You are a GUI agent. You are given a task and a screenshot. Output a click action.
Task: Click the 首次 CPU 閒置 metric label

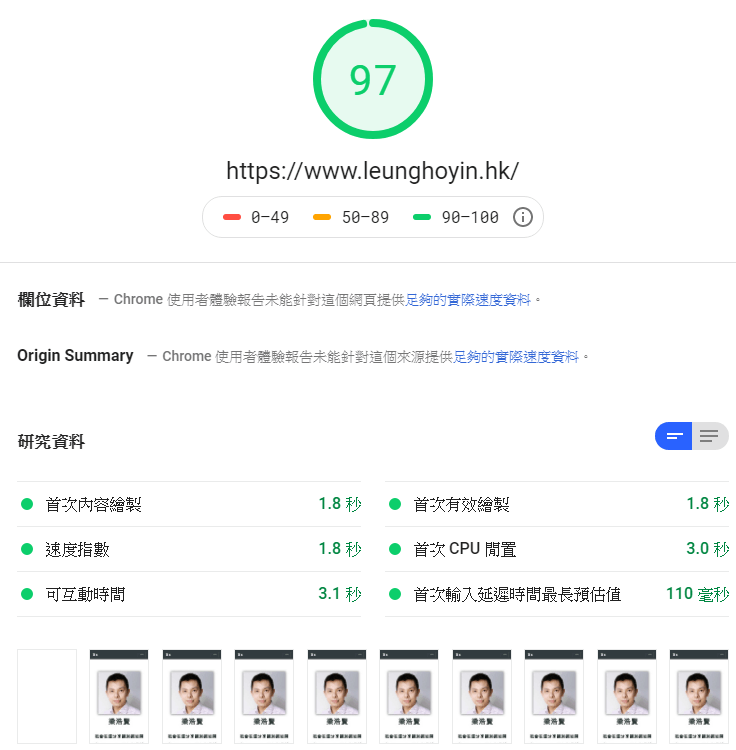click(465, 549)
